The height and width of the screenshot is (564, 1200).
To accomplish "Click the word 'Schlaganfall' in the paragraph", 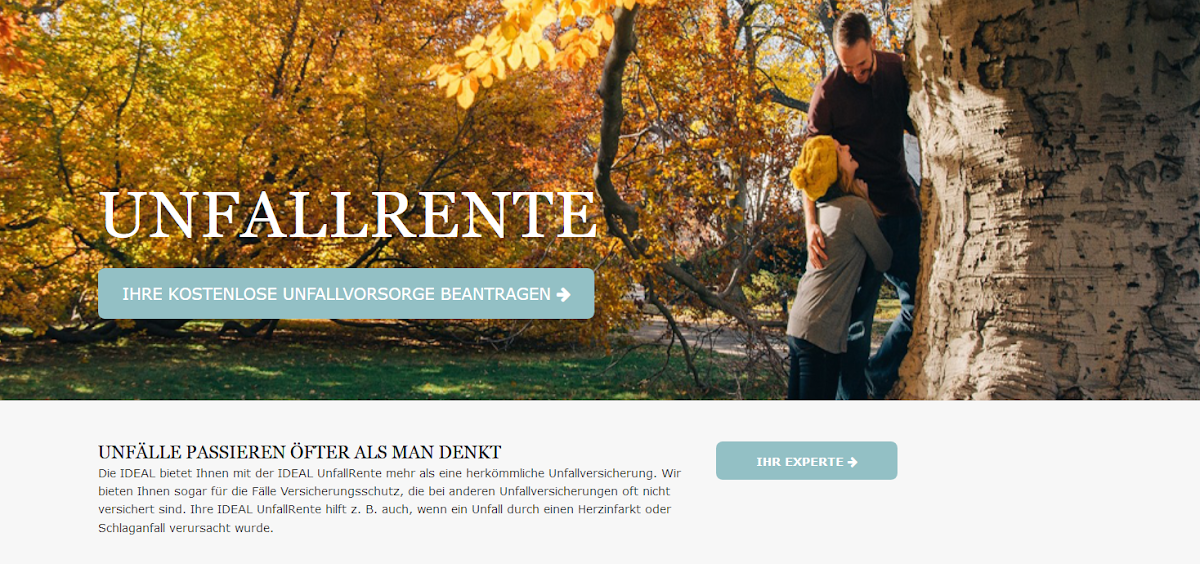I will pos(132,528).
